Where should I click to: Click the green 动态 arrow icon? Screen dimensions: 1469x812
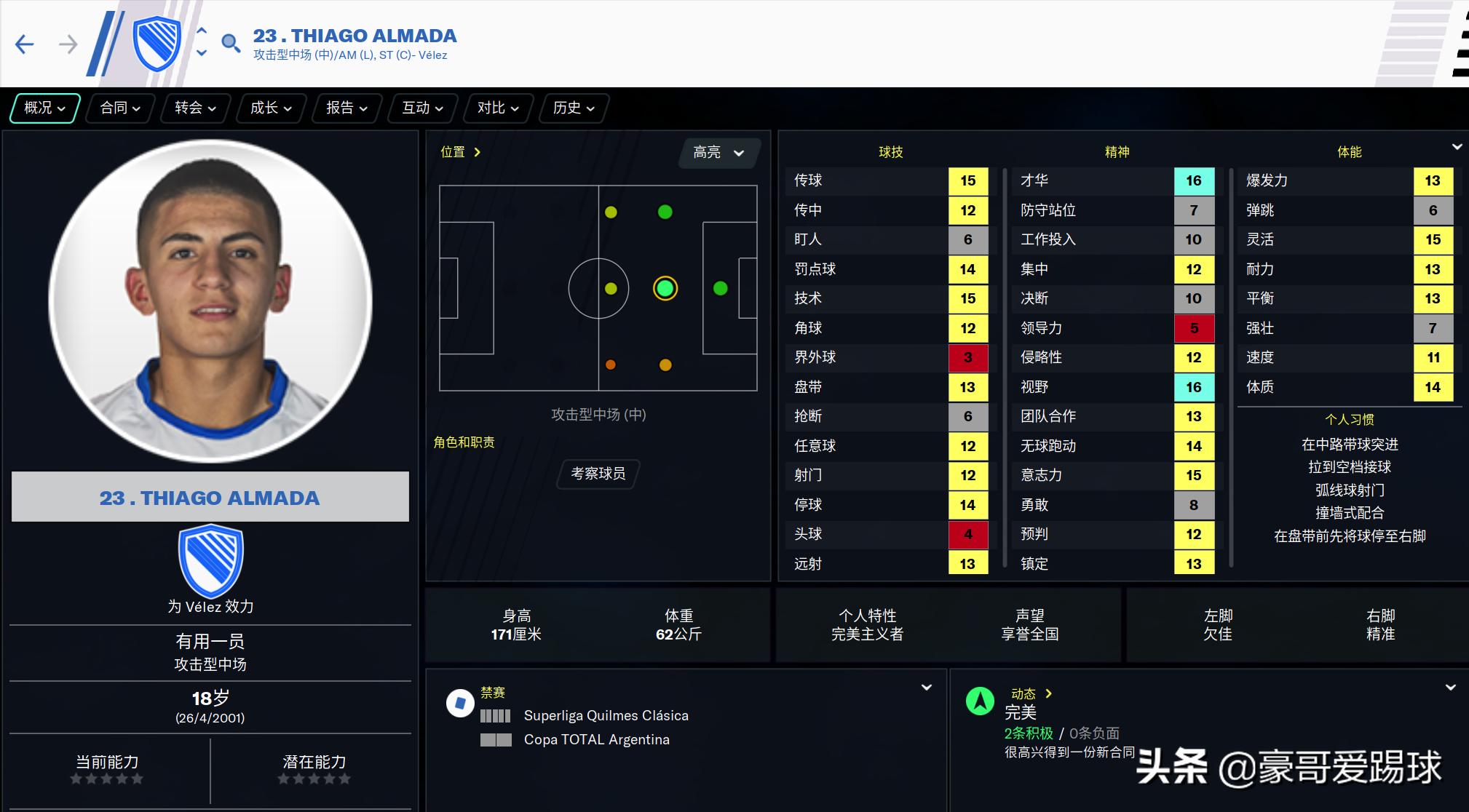click(980, 701)
